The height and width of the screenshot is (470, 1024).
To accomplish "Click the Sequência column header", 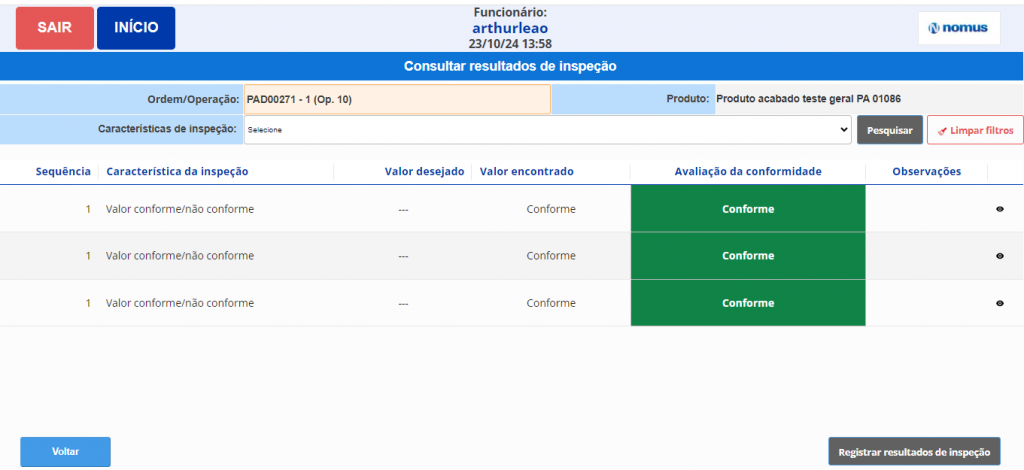I will 63,172.
